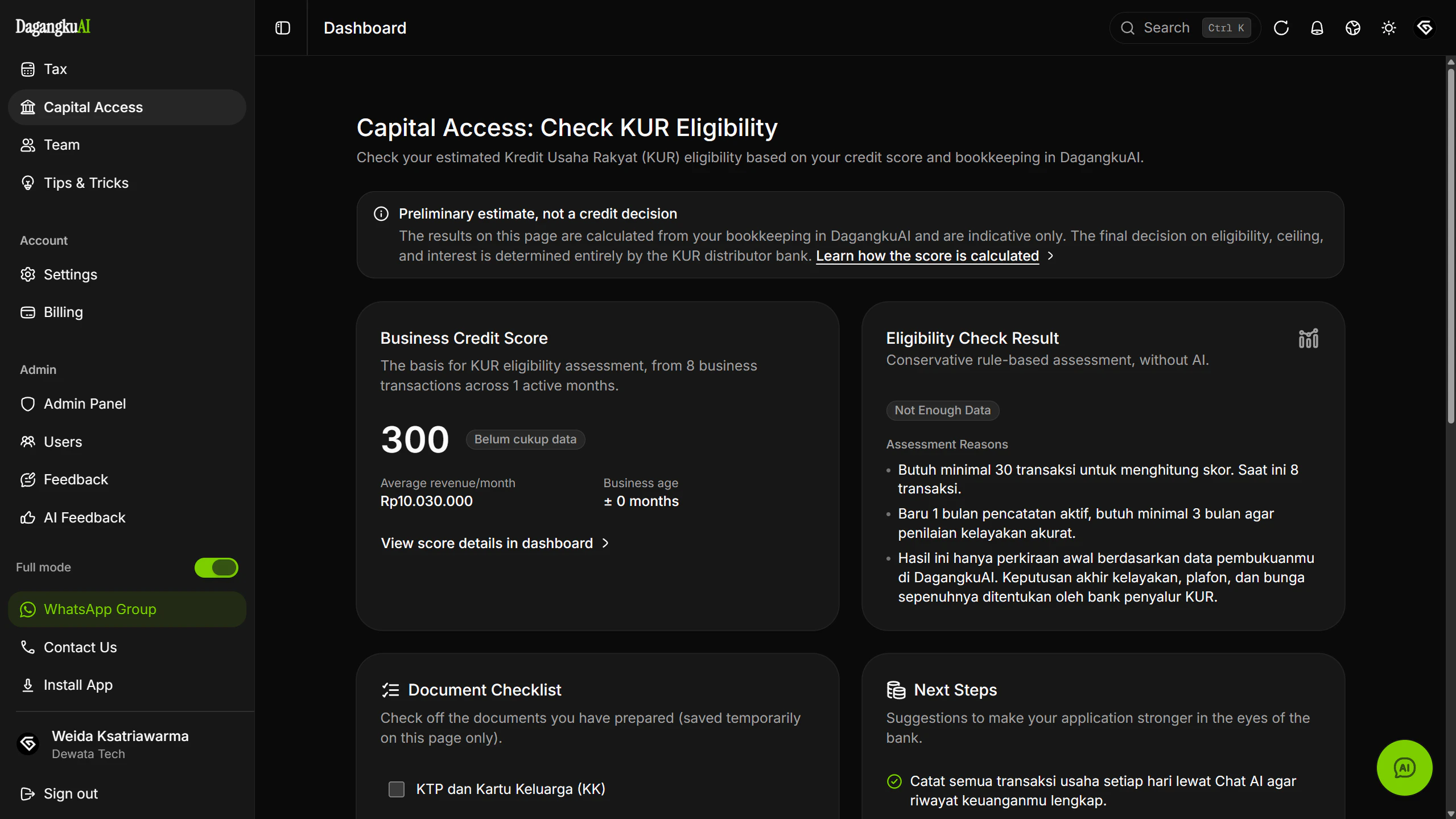Click the Belum cukup data badge
1456x819 pixels.
[525, 439]
